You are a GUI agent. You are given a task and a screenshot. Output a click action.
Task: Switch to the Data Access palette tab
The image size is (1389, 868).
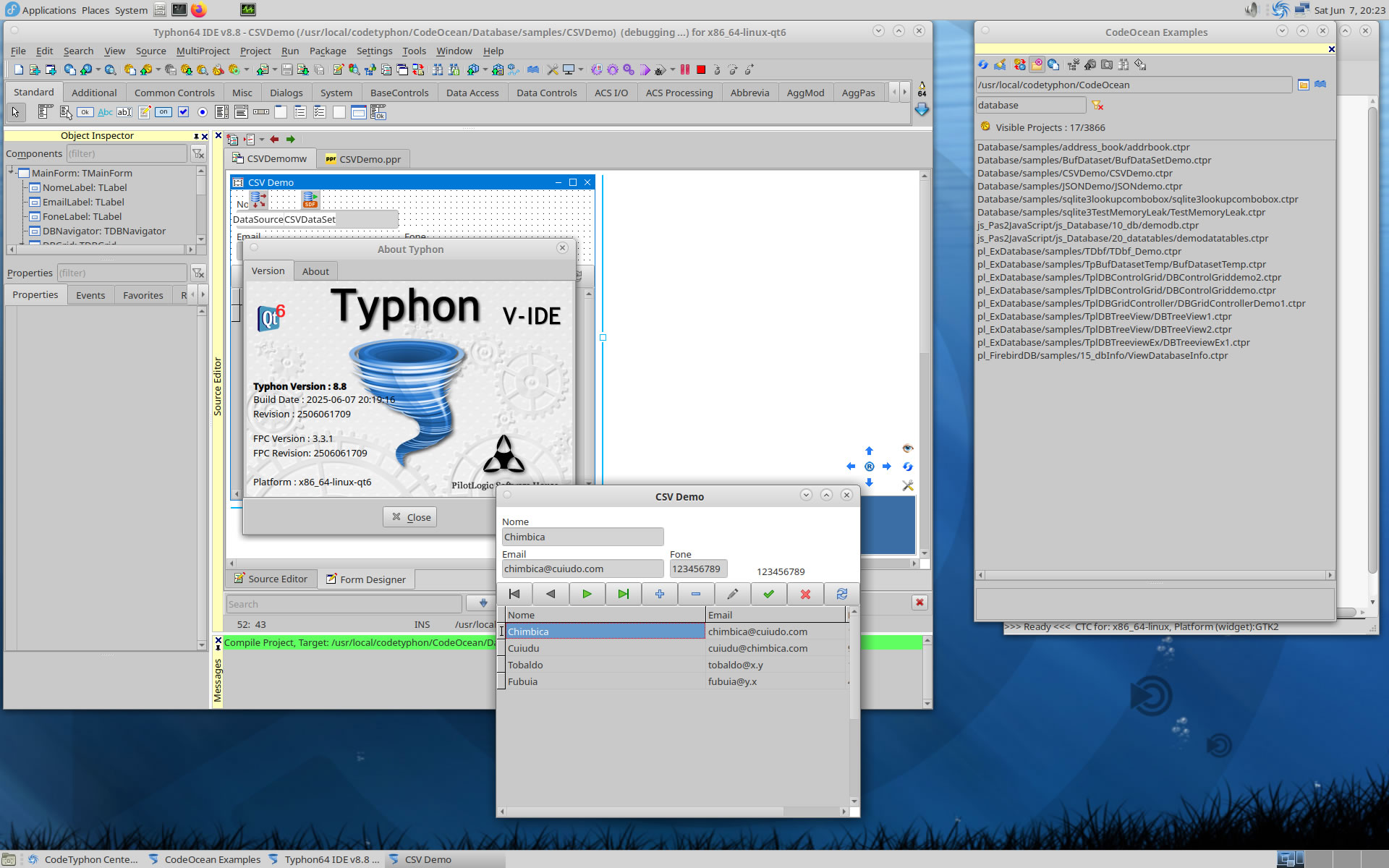coord(472,93)
